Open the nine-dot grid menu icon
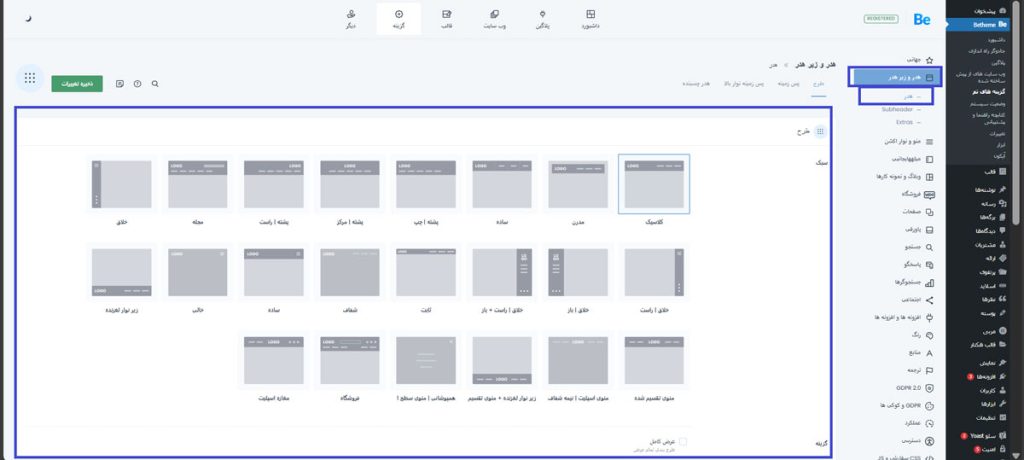 tap(30, 78)
